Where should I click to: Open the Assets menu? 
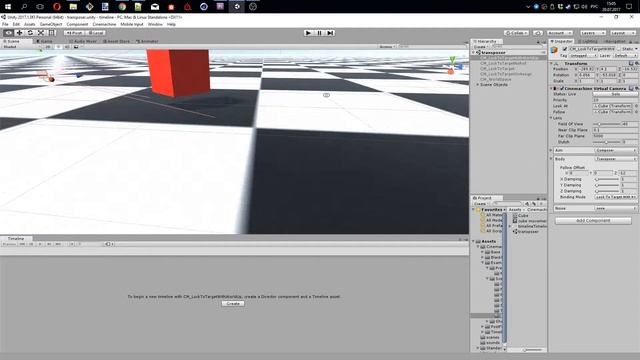coord(29,24)
